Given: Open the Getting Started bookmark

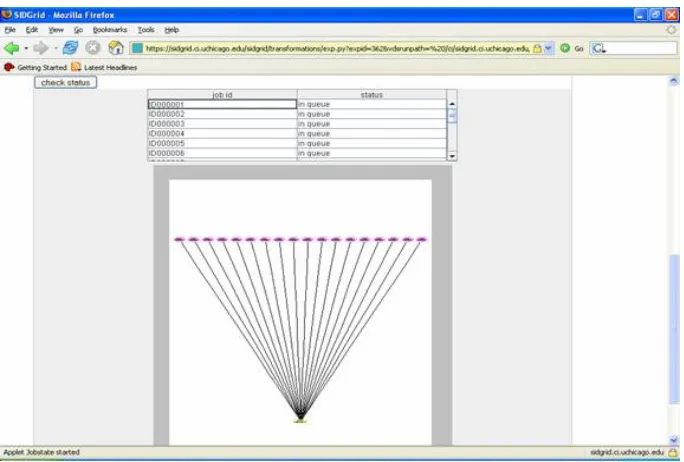Looking at the screenshot, I should tap(35, 67).
